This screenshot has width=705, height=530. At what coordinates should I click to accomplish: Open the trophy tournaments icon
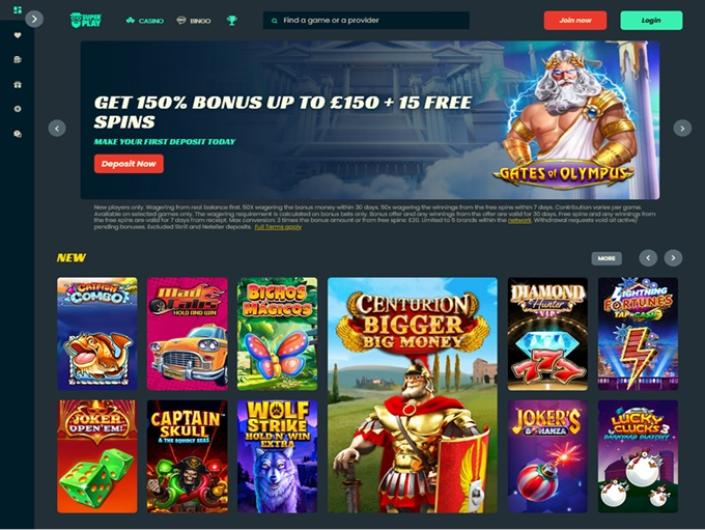click(x=232, y=20)
